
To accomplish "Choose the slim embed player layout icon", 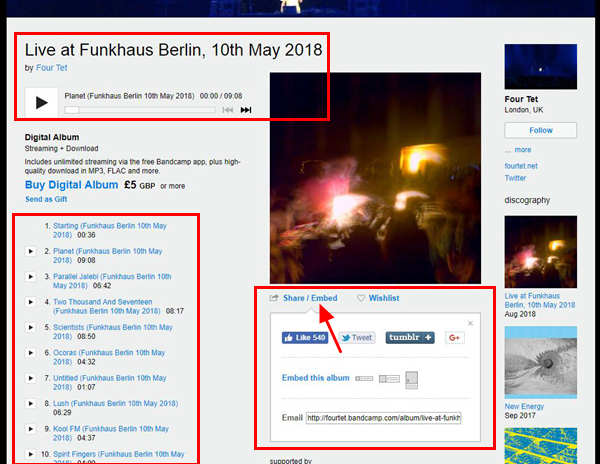I will (364, 378).
